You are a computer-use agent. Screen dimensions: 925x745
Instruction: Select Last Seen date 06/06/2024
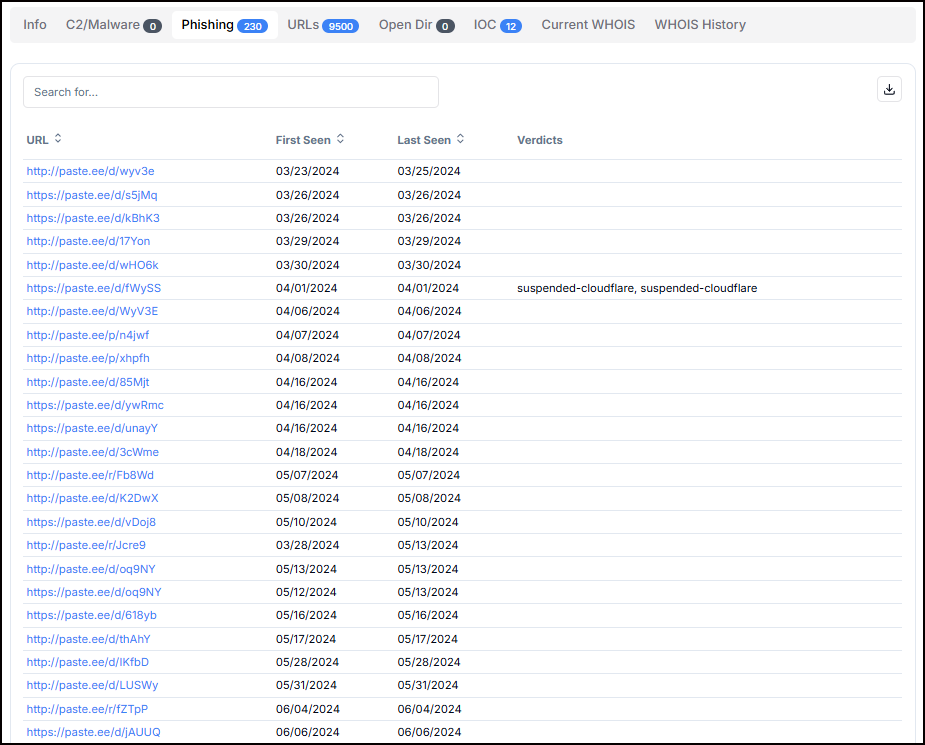click(x=429, y=731)
